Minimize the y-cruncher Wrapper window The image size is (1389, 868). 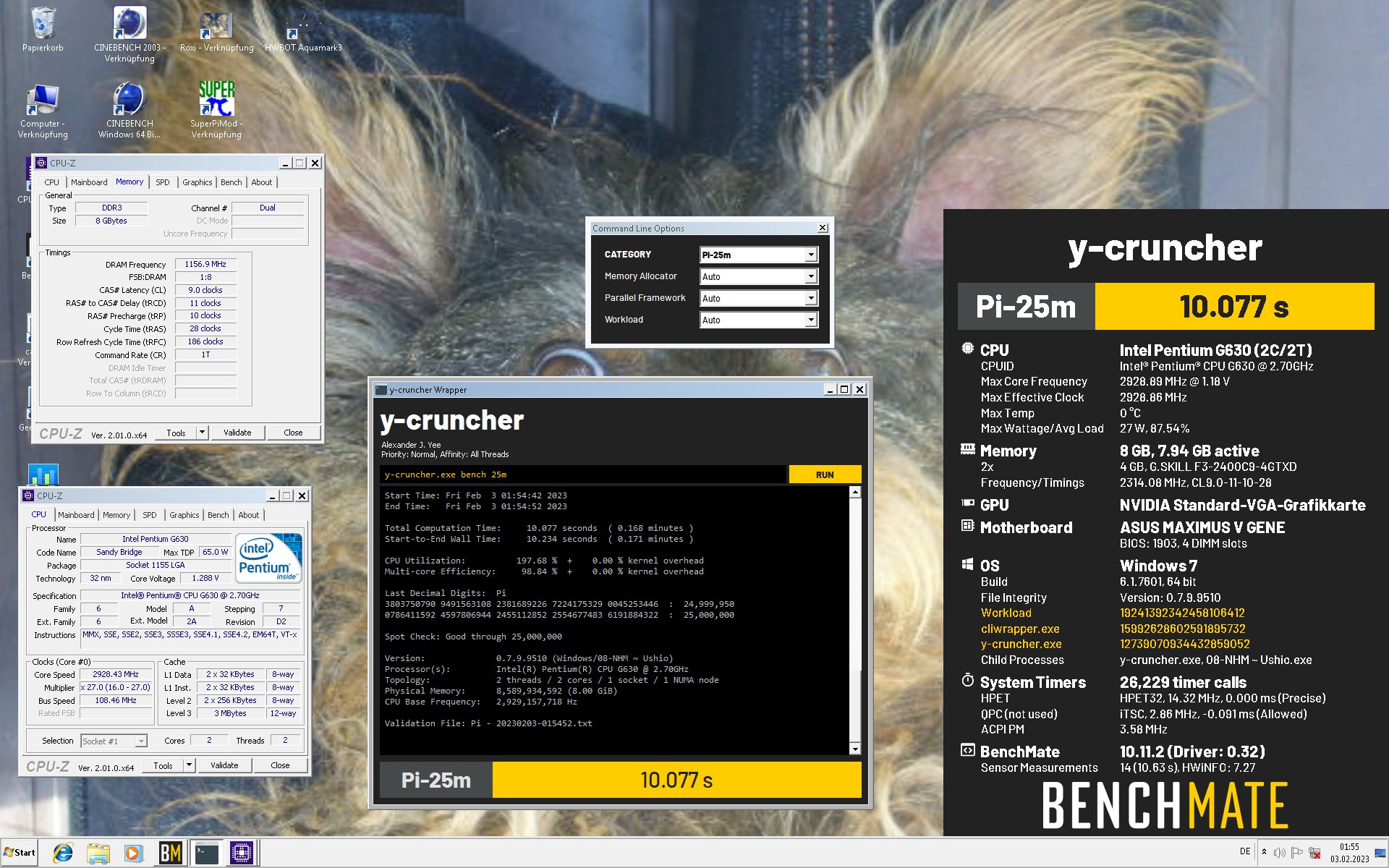pos(831,389)
